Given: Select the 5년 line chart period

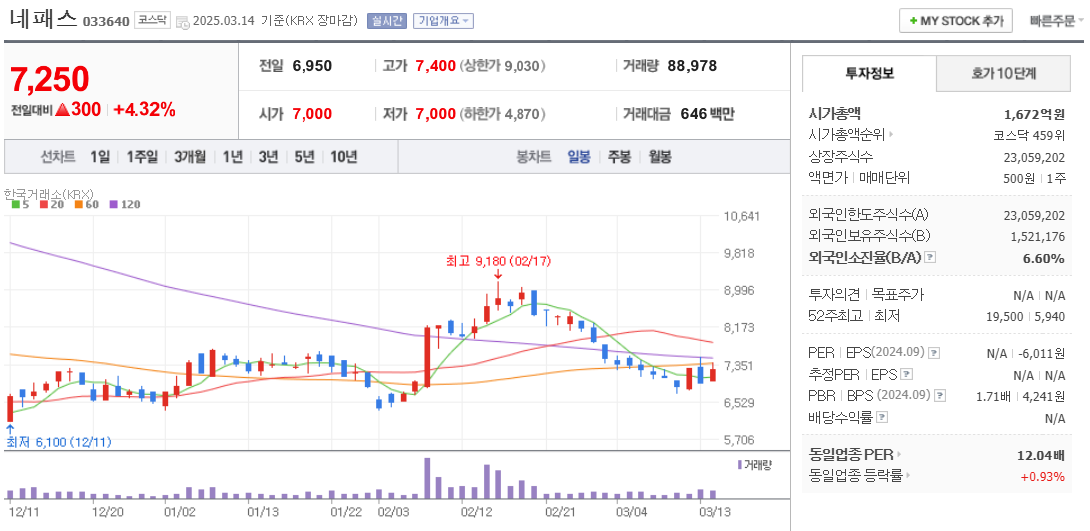Looking at the screenshot, I should tap(304, 157).
